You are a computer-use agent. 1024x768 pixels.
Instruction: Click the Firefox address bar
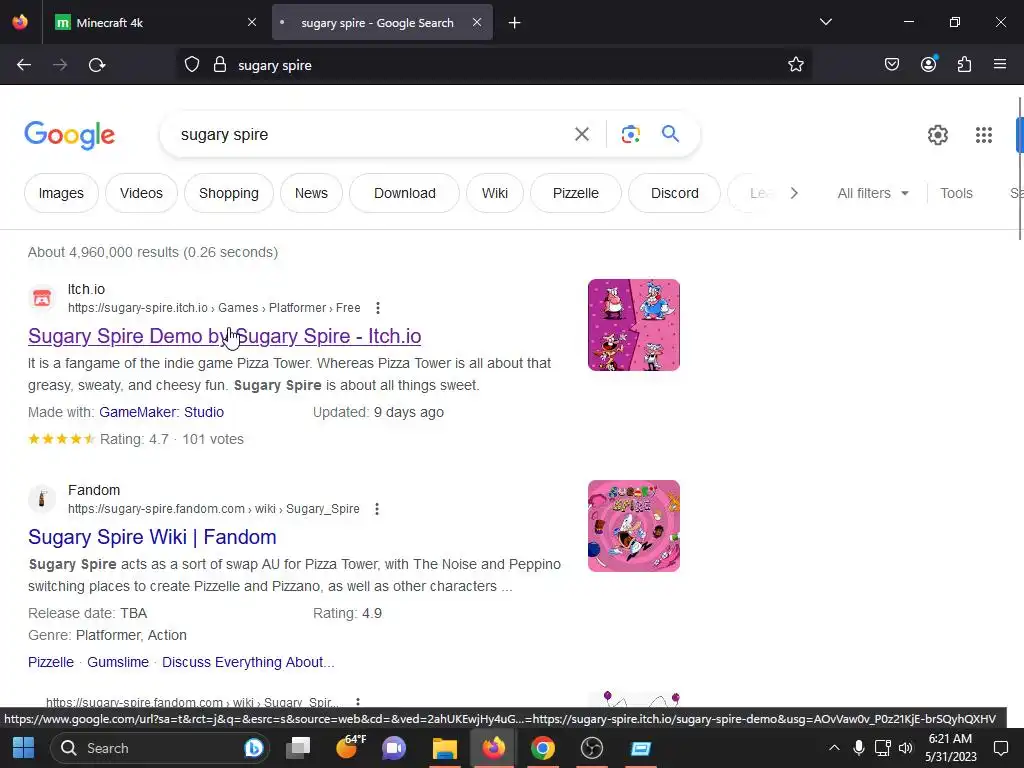click(x=494, y=65)
